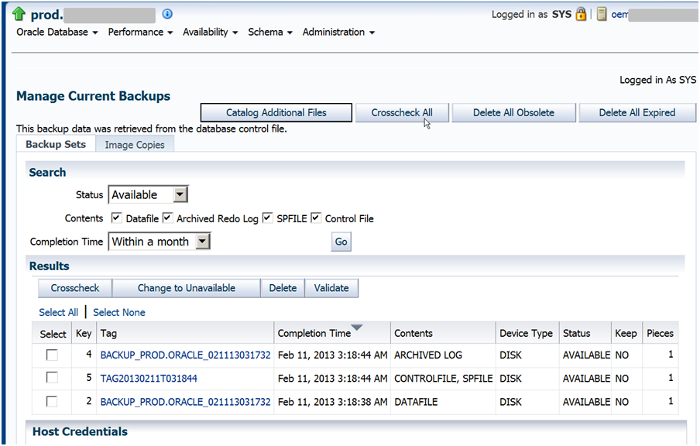Toggle the Control File checkbox
Screen dimensions: 700x446
click(316, 218)
